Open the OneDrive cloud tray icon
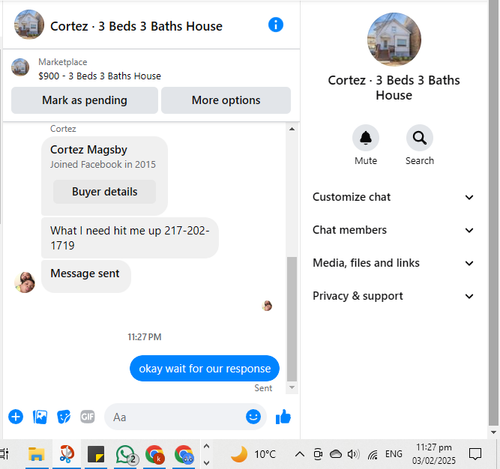The width and height of the screenshot is (500, 469). (336, 454)
